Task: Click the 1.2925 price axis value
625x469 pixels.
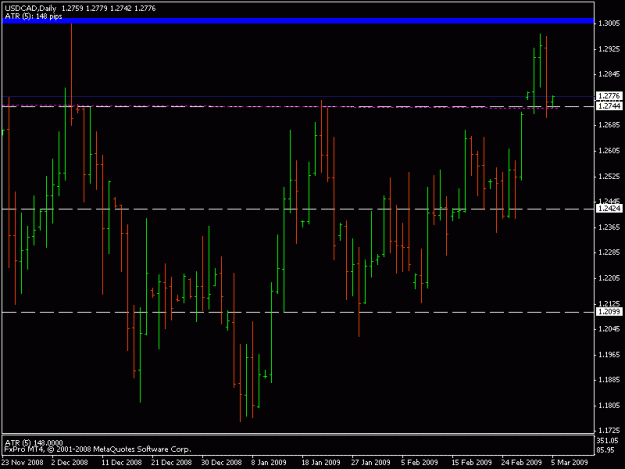Action: click(609, 49)
